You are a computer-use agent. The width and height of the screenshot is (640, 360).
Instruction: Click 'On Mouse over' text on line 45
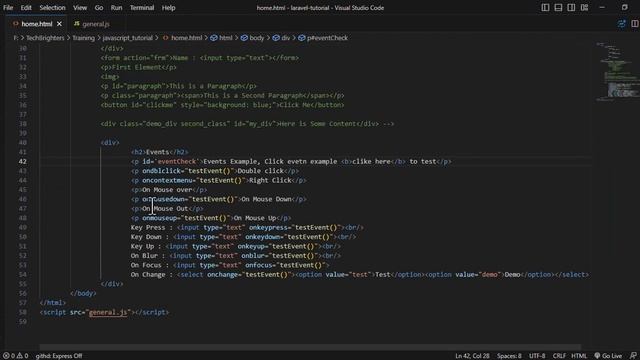167,190
